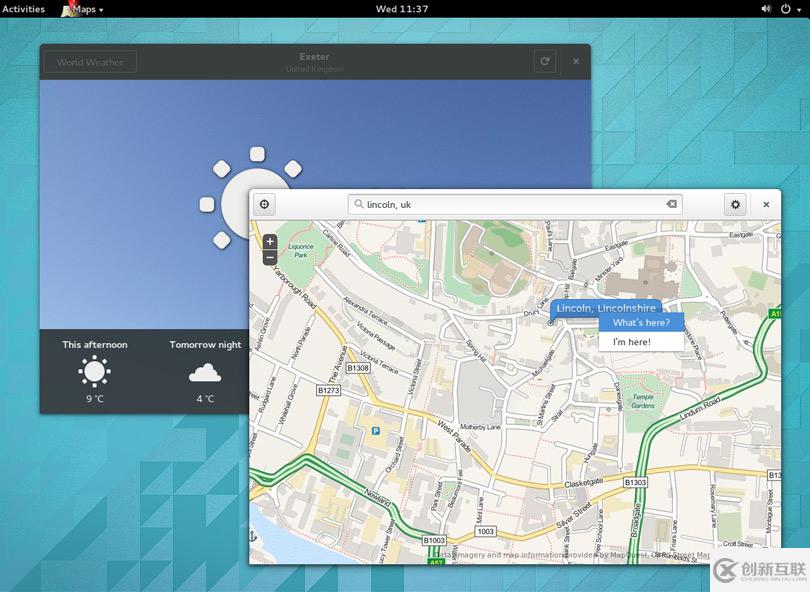
Task: Click the B1303 road label
Action: [635, 482]
